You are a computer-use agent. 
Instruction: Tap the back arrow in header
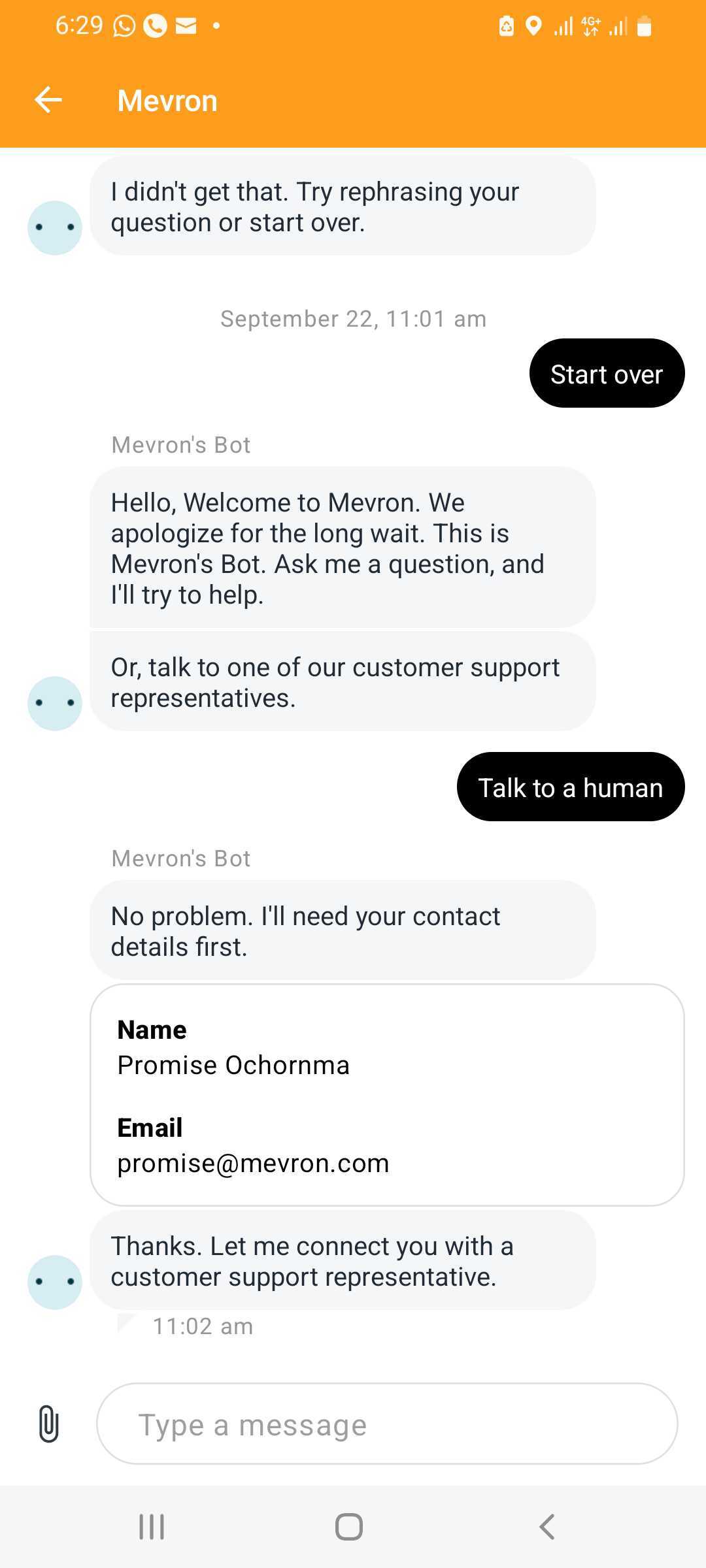48,100
